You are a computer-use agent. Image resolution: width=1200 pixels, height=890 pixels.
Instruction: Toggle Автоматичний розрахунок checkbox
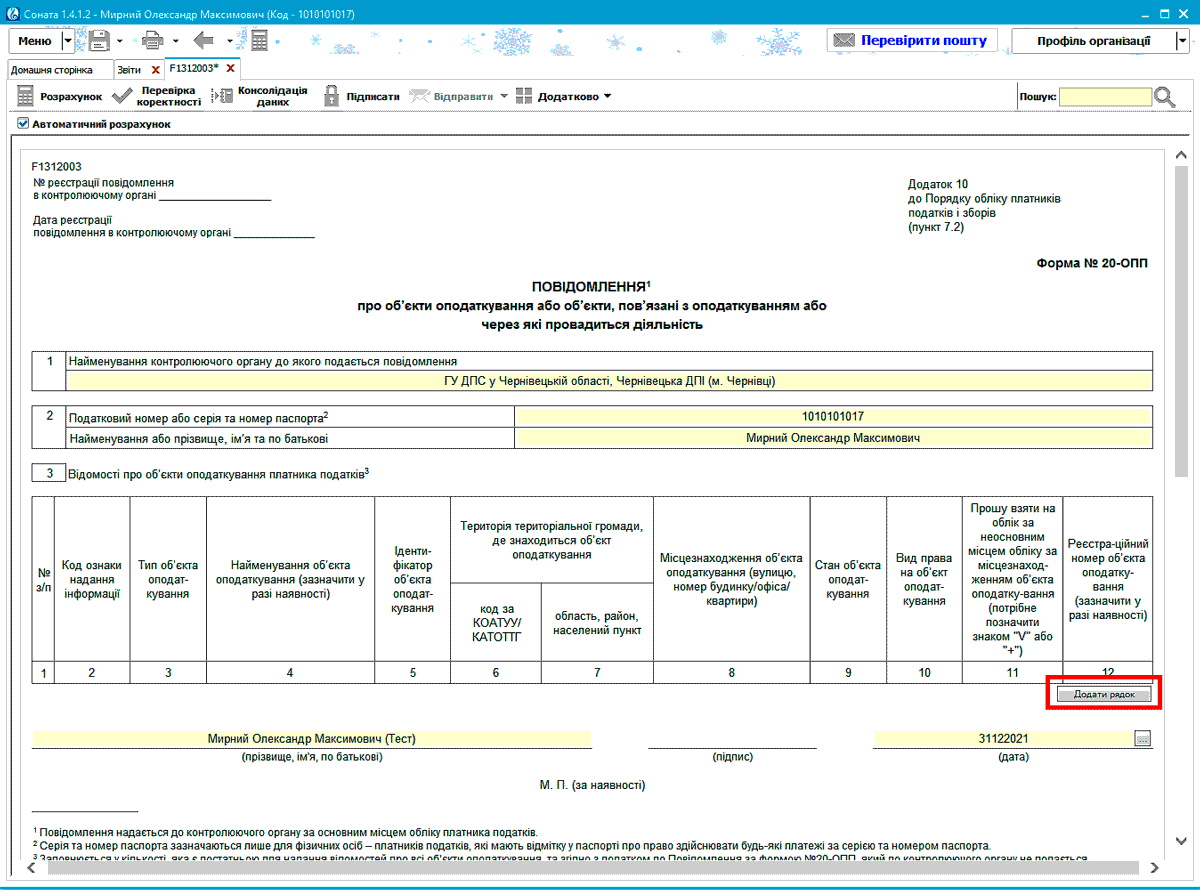tap(23, 125)
